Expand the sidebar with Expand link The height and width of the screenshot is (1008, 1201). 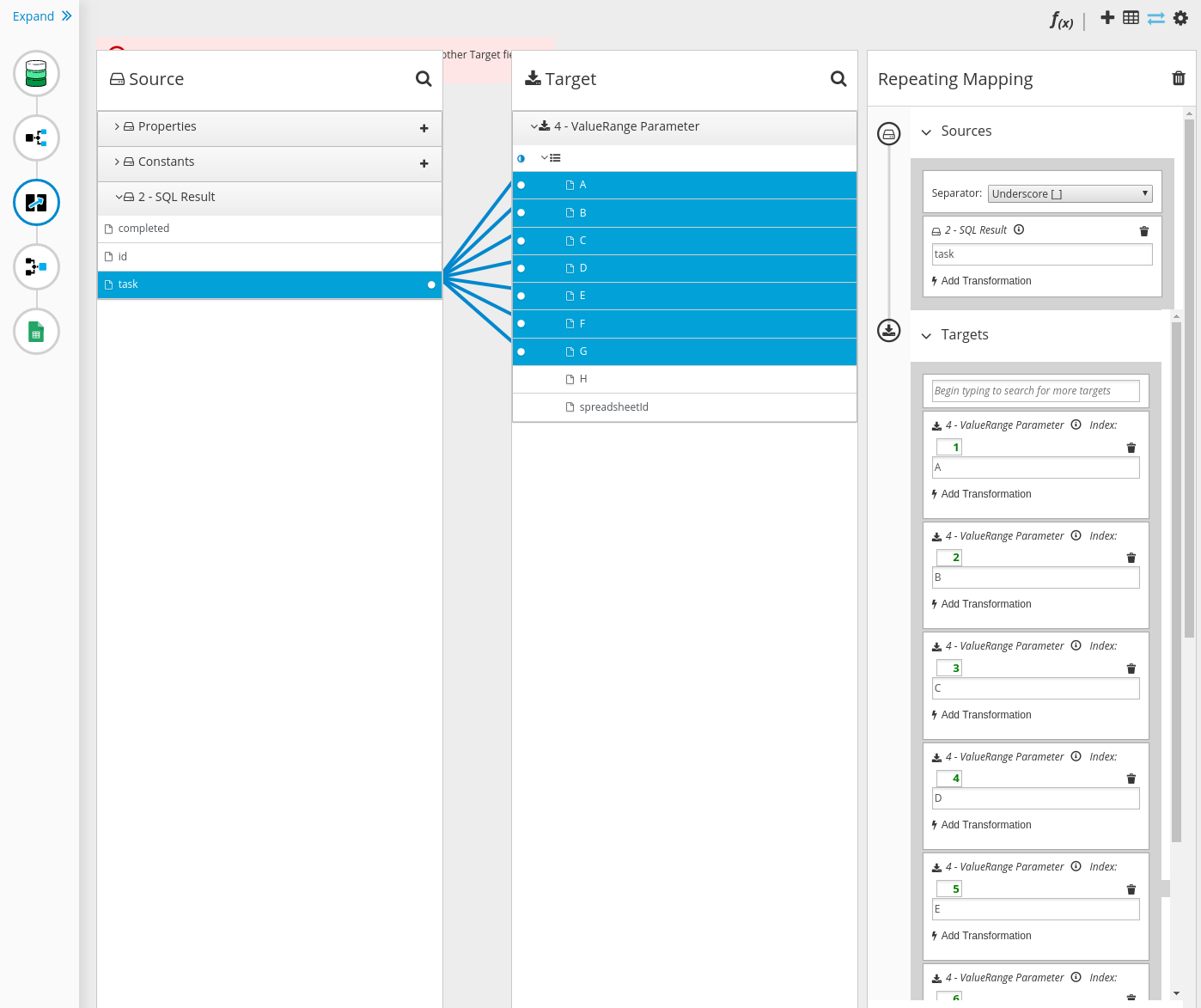click(42, 16)
